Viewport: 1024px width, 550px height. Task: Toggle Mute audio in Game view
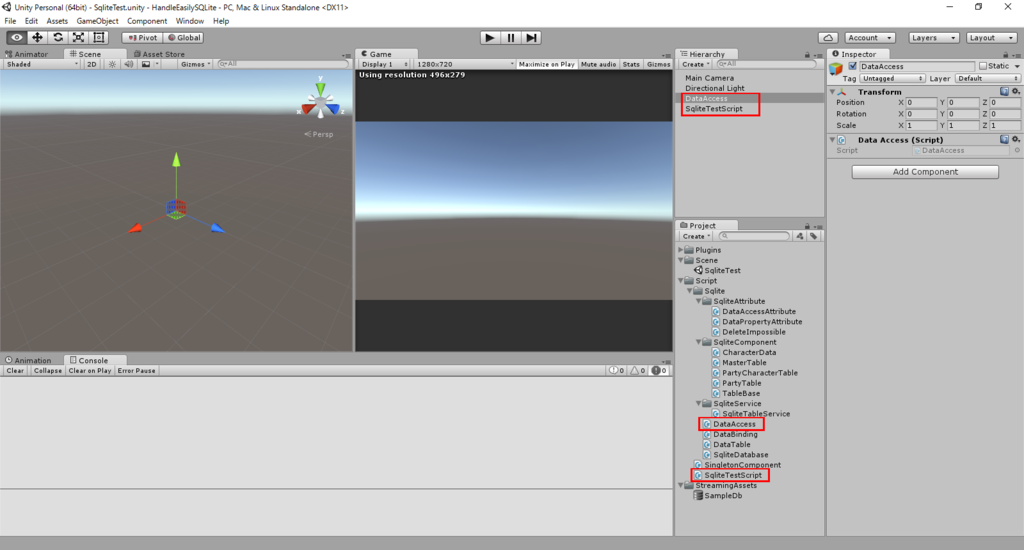[598, 64]
